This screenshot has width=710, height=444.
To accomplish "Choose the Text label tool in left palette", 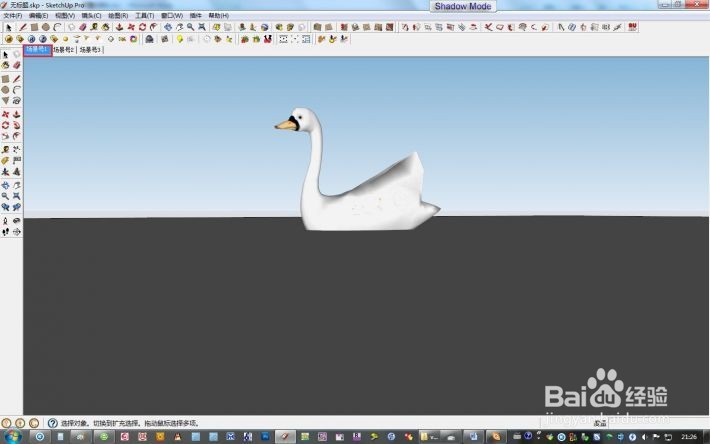I will pyautogui.click(x=17, y=160).
